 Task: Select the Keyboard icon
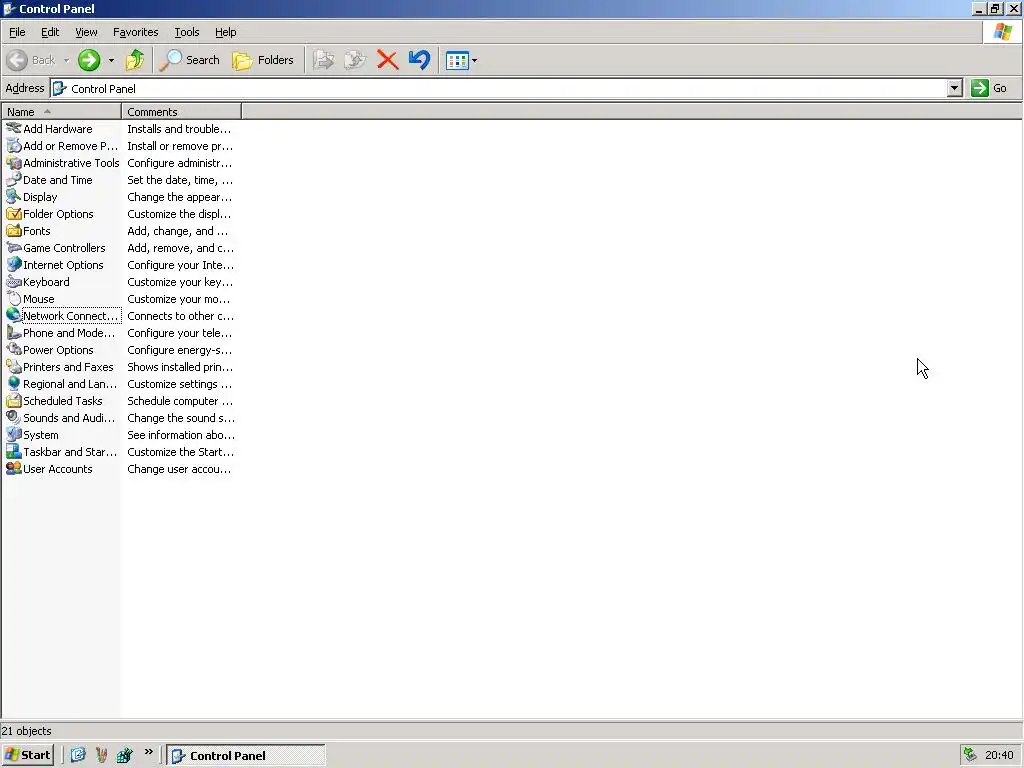point(14,281)
